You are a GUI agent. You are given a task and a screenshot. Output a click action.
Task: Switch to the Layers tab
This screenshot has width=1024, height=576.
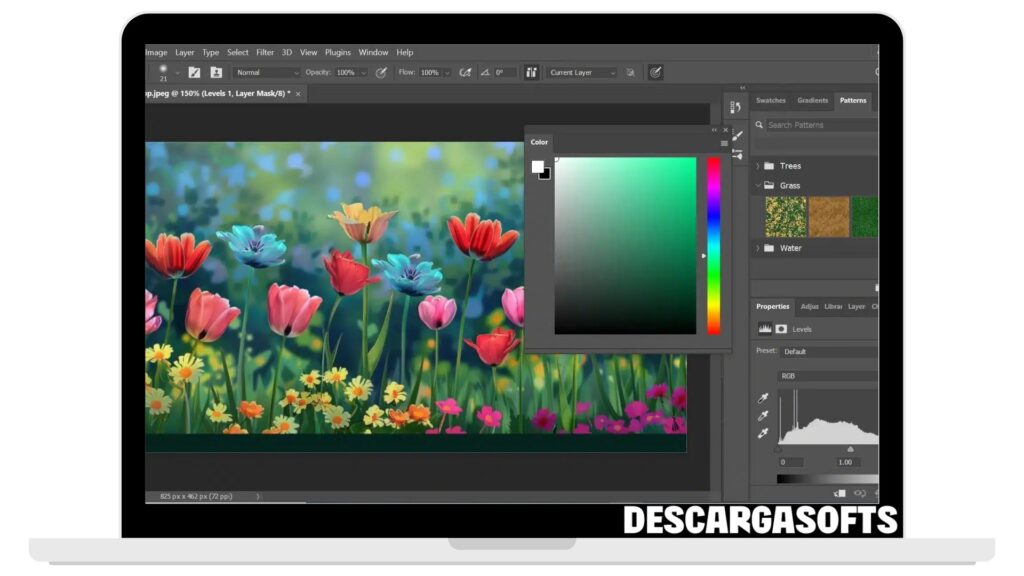pyautogui.click(x=856, y=306)
